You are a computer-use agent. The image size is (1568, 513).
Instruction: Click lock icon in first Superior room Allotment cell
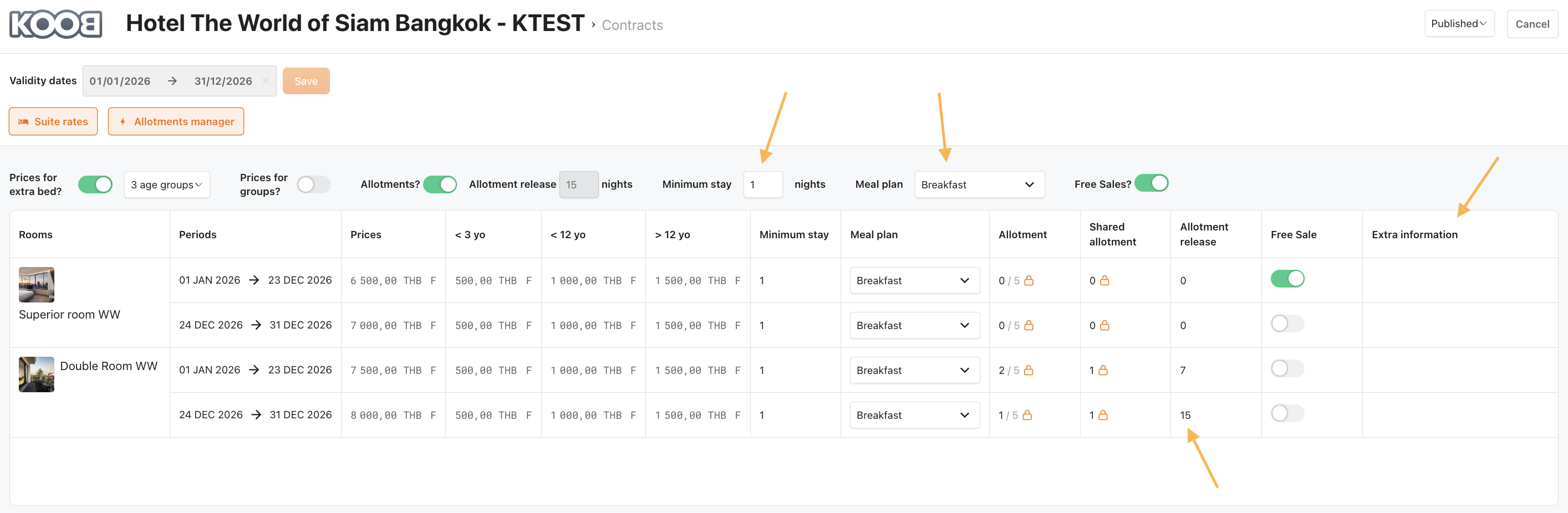click(1029, 280)
